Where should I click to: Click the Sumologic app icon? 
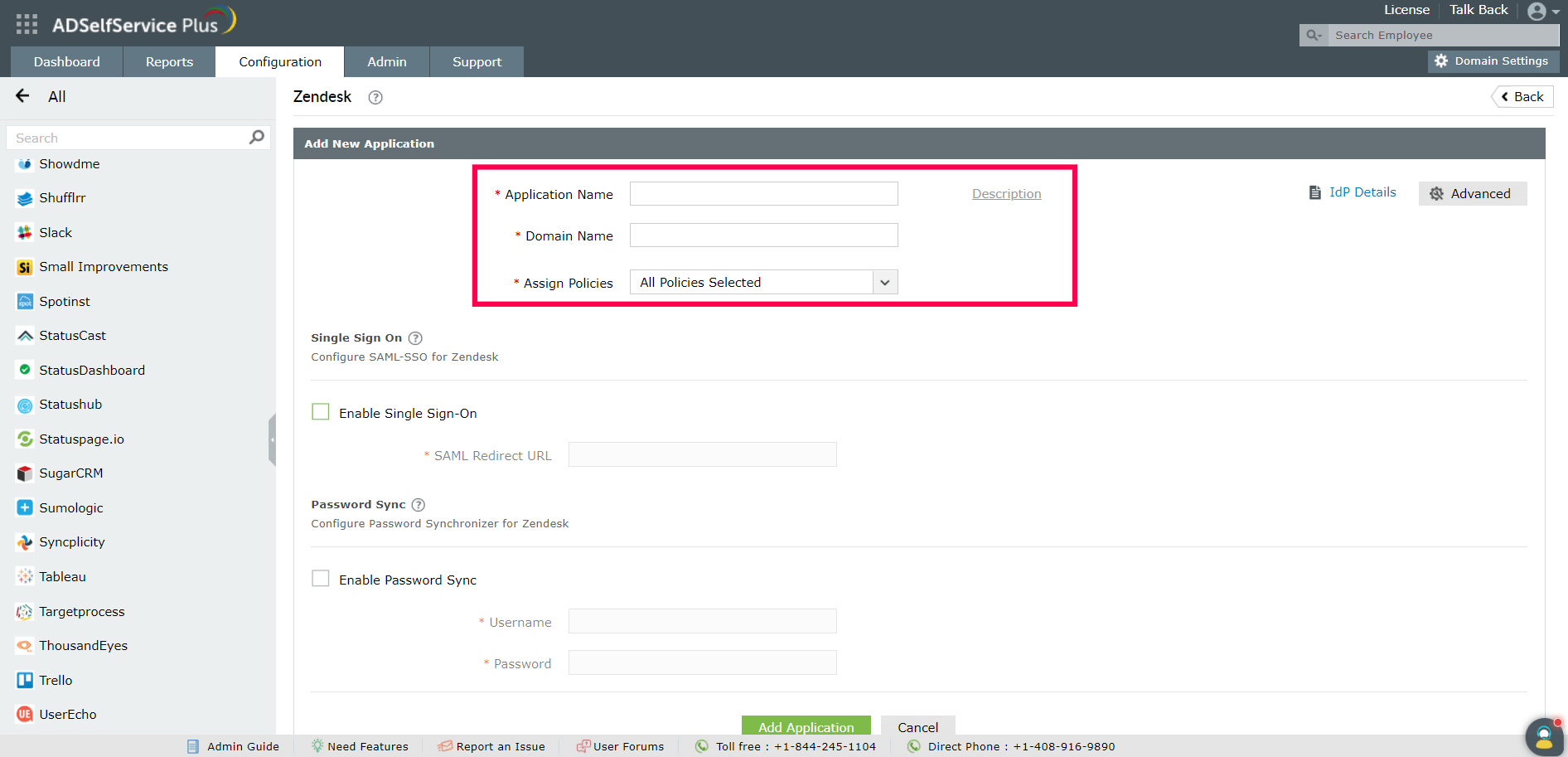pyautogui.click(x=25, y=507)
